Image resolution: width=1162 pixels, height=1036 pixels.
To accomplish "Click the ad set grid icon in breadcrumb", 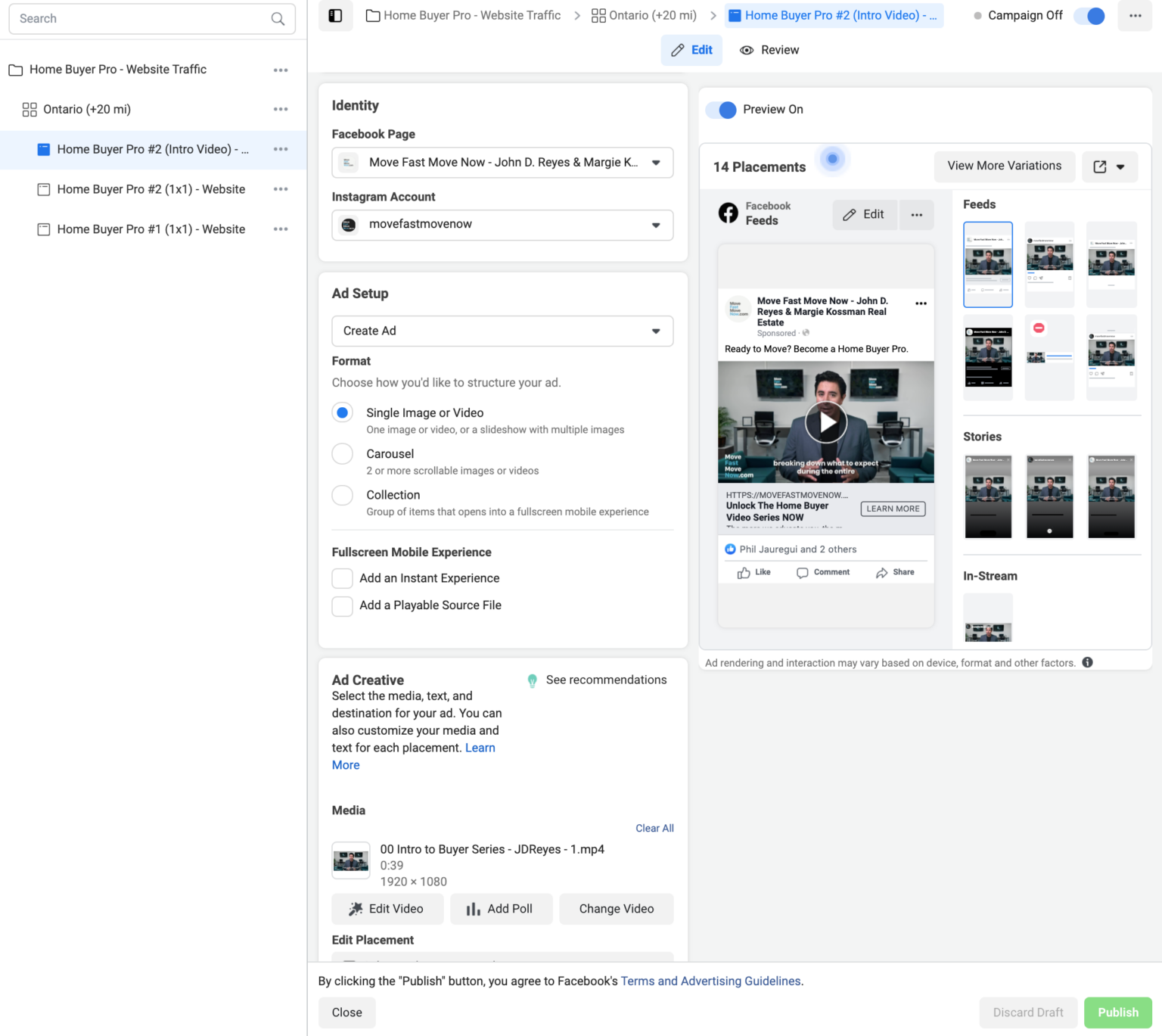I will [598, 16].
